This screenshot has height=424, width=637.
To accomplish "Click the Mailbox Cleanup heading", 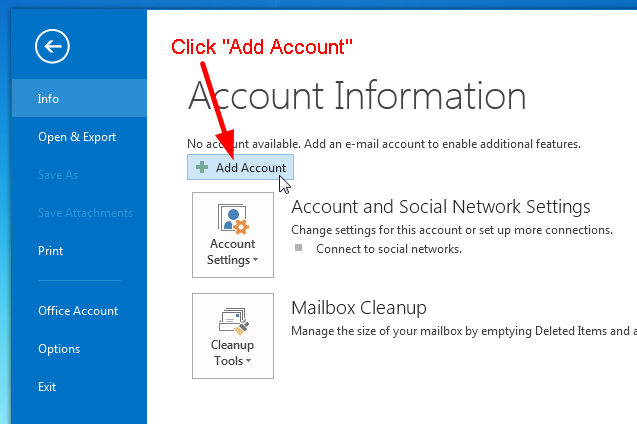I will [x=358, y=307].
